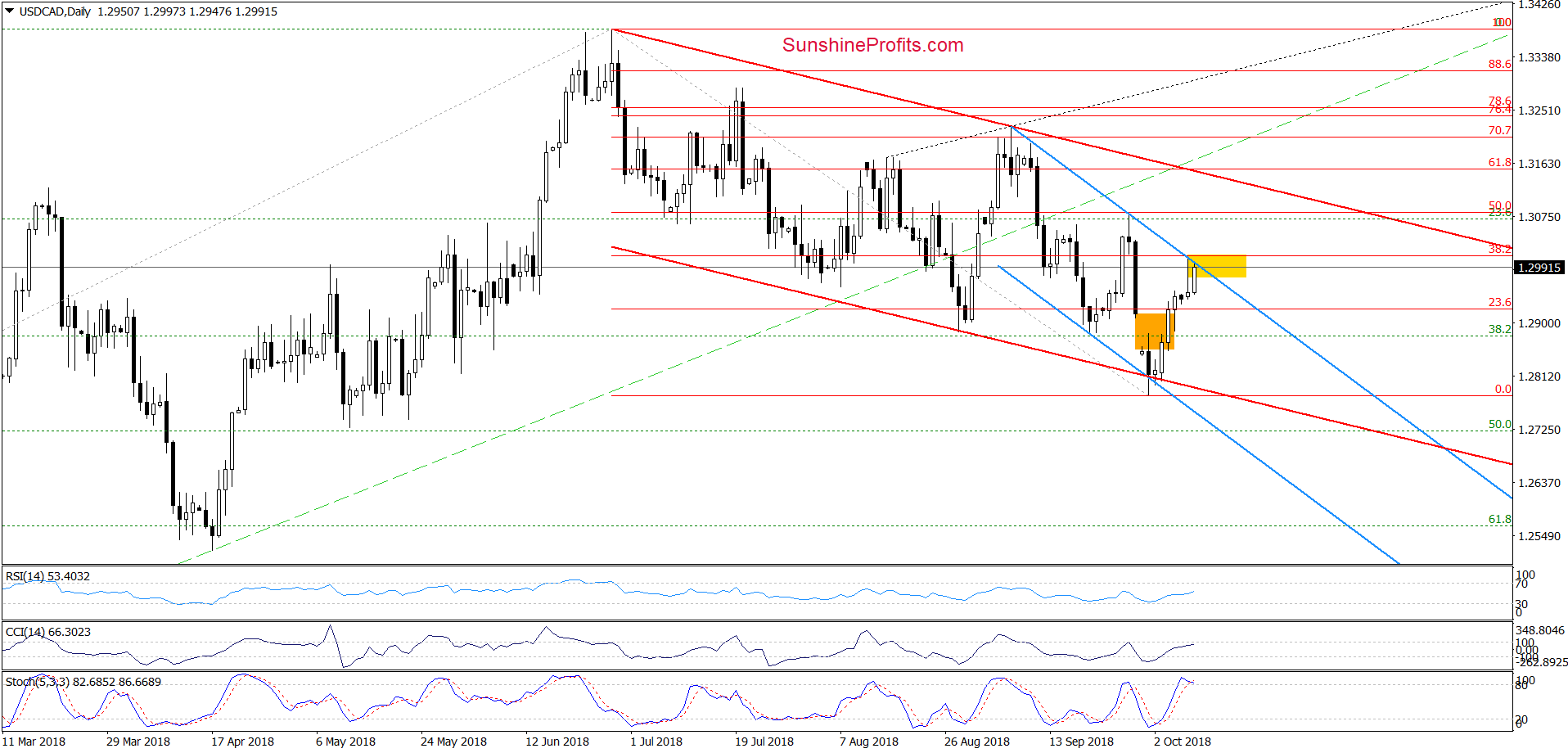1568x753 pixels.
Task: Click the 88.6 Fibonacci level label
Action: pos(1499,64)
